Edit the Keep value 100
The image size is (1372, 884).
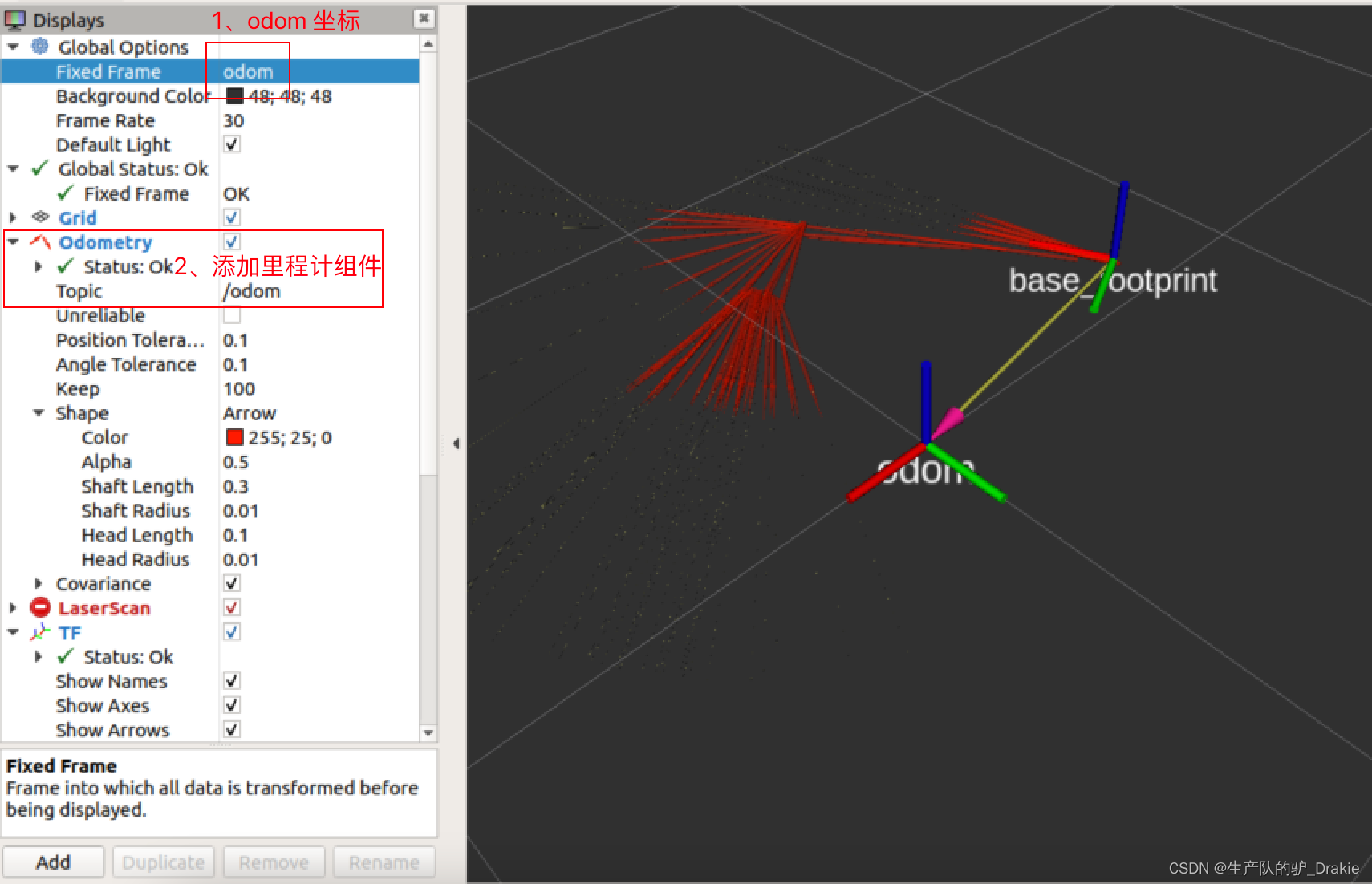[319, 388]
